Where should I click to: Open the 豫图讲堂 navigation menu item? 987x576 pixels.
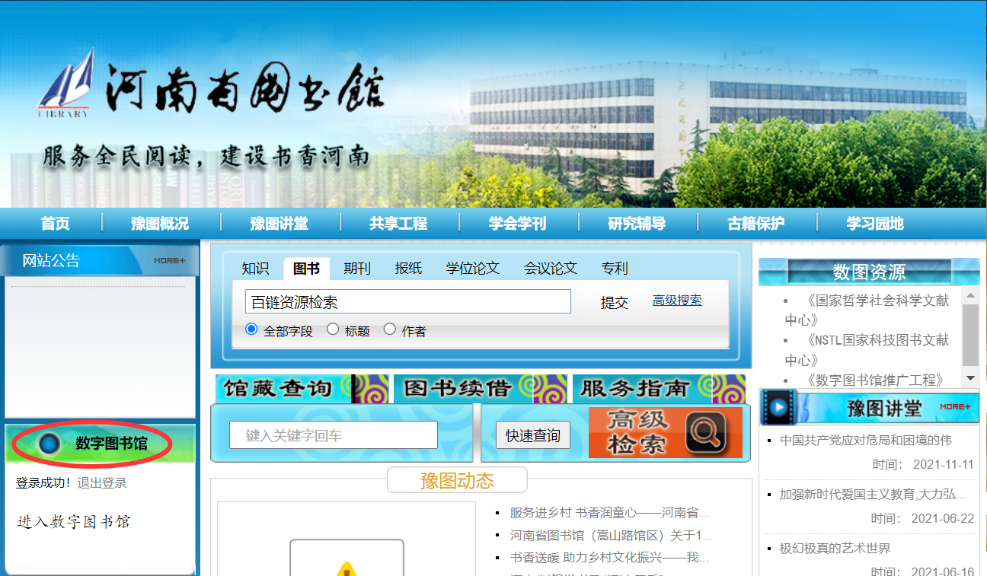click(x=279, y=223)
